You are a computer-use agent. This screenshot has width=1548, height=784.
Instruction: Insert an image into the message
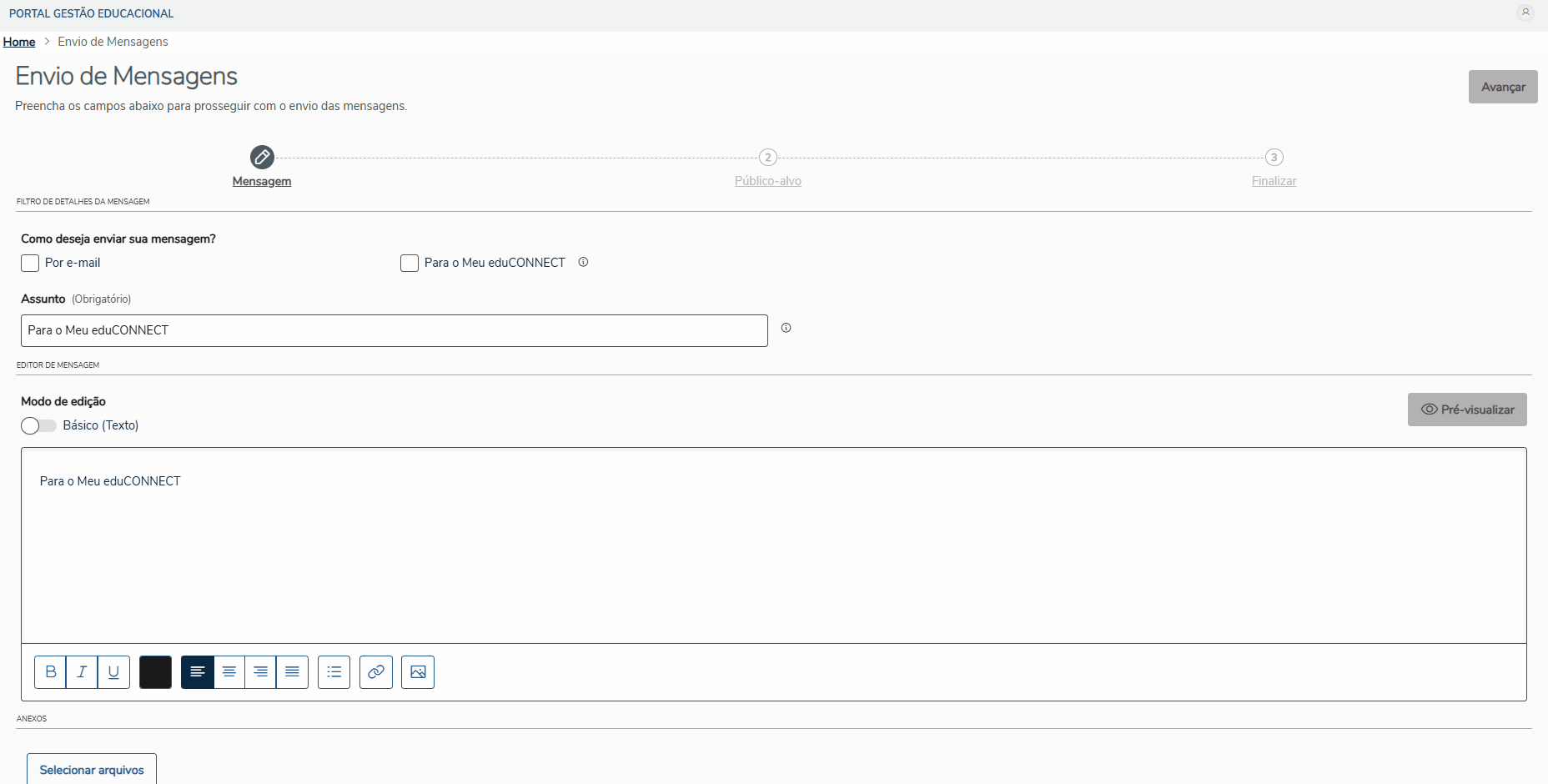418,672
